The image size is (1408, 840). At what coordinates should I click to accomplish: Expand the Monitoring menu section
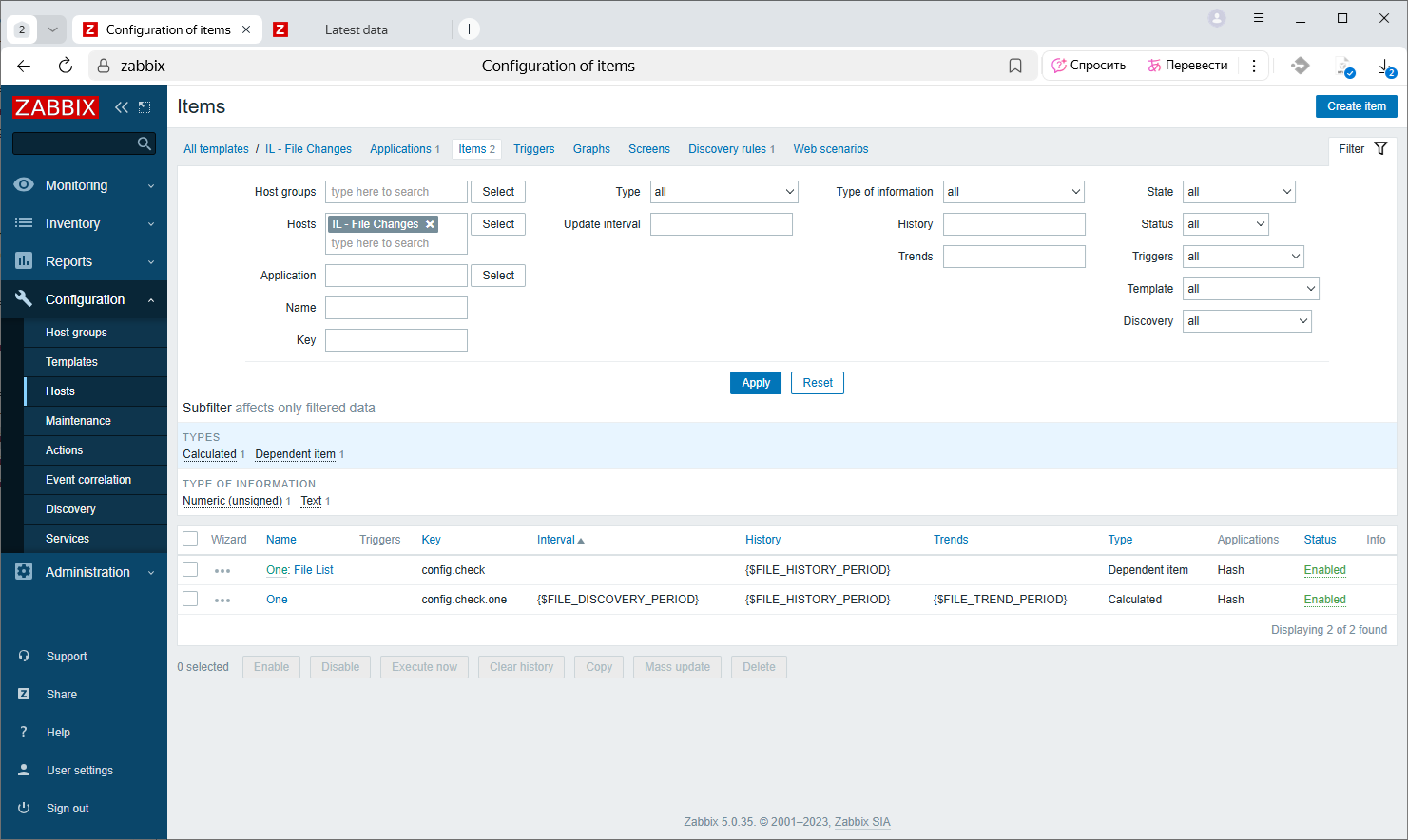[x=84, y=185]
